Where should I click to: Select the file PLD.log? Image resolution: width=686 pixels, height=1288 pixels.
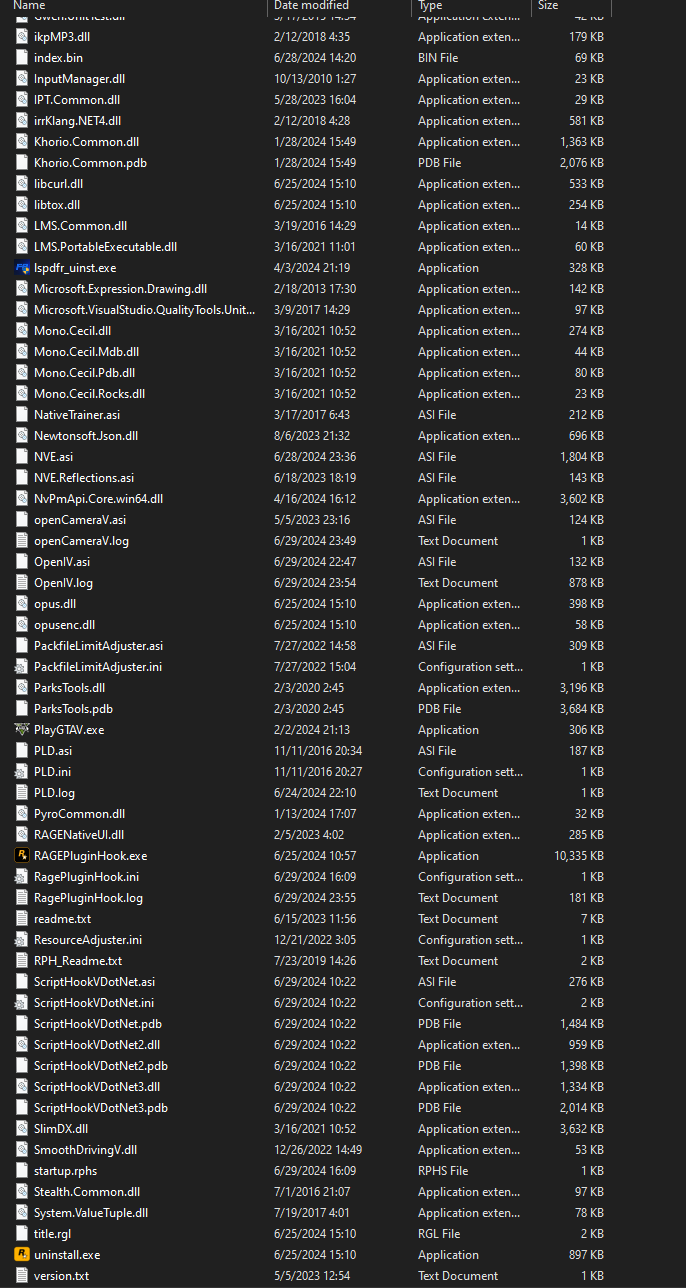54,793
